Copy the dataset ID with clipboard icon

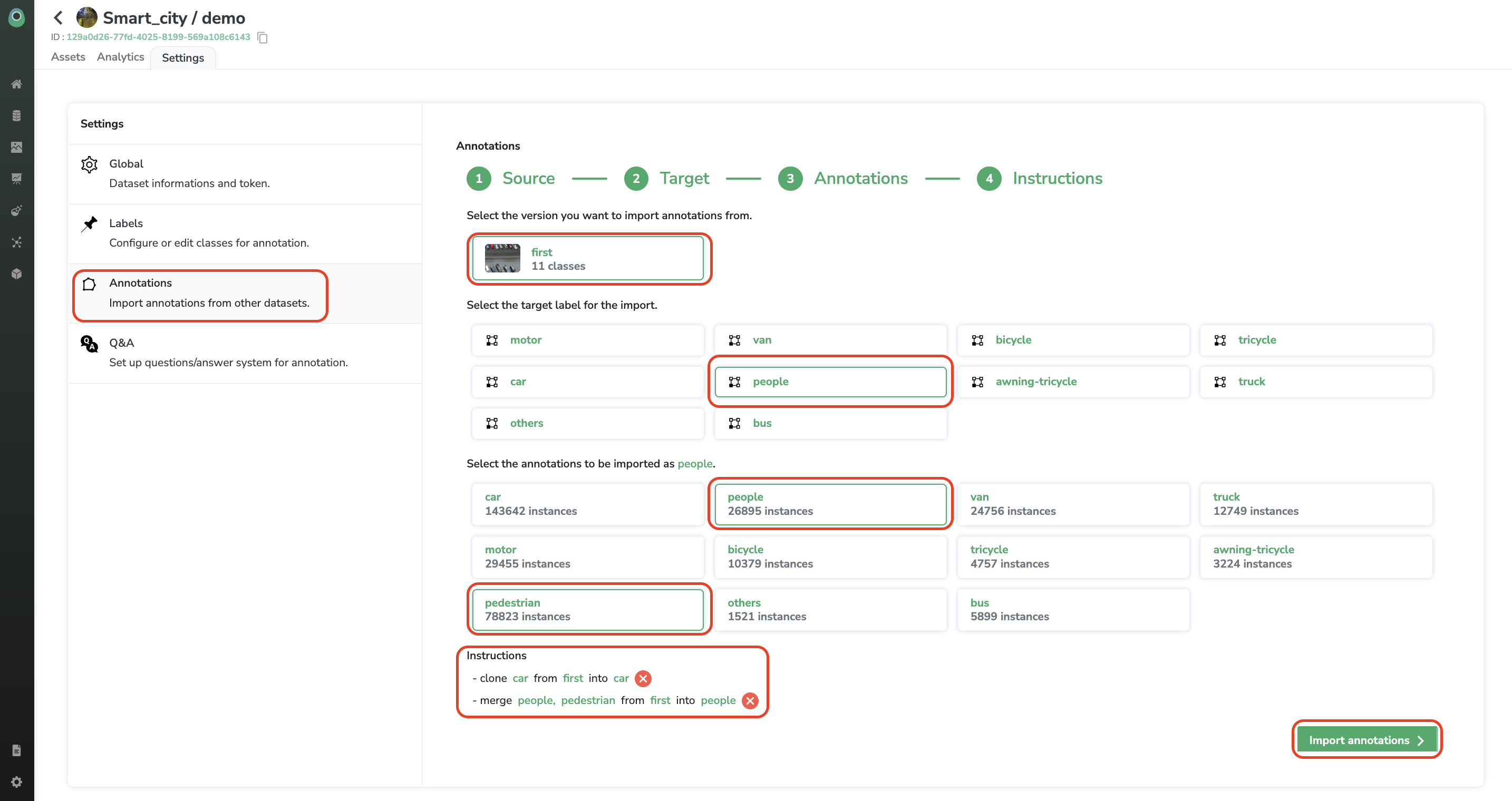[x=263, y=37]
